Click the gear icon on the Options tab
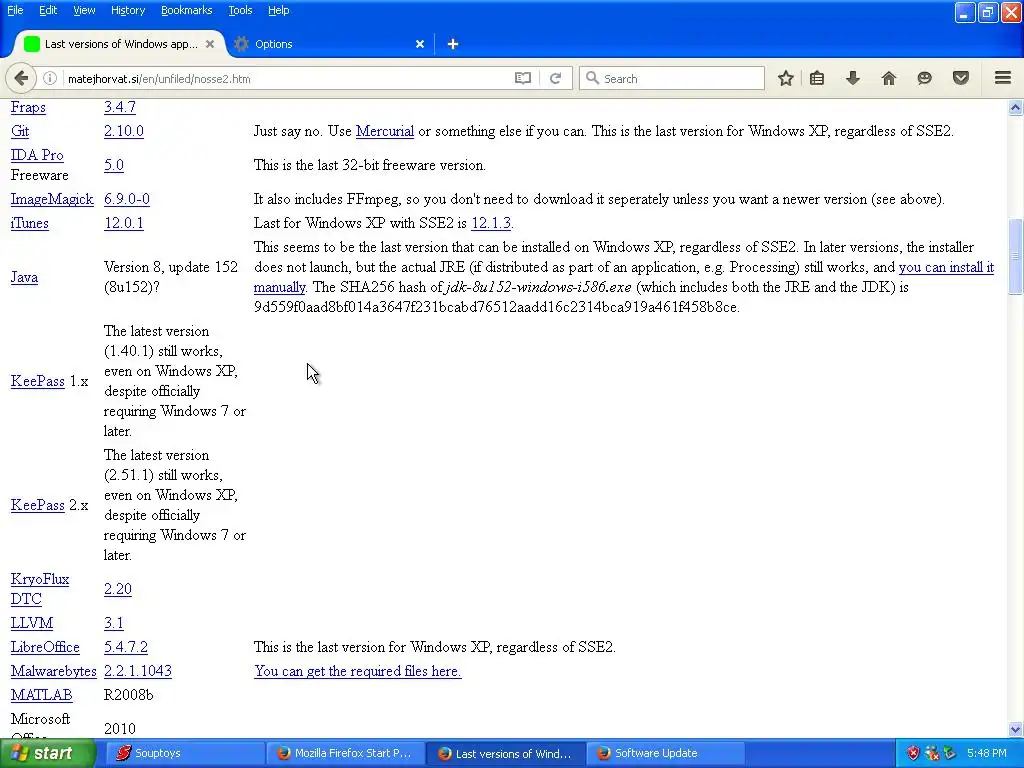The image size is (1024, 768). pyautogui.click(x=241, y=44)
